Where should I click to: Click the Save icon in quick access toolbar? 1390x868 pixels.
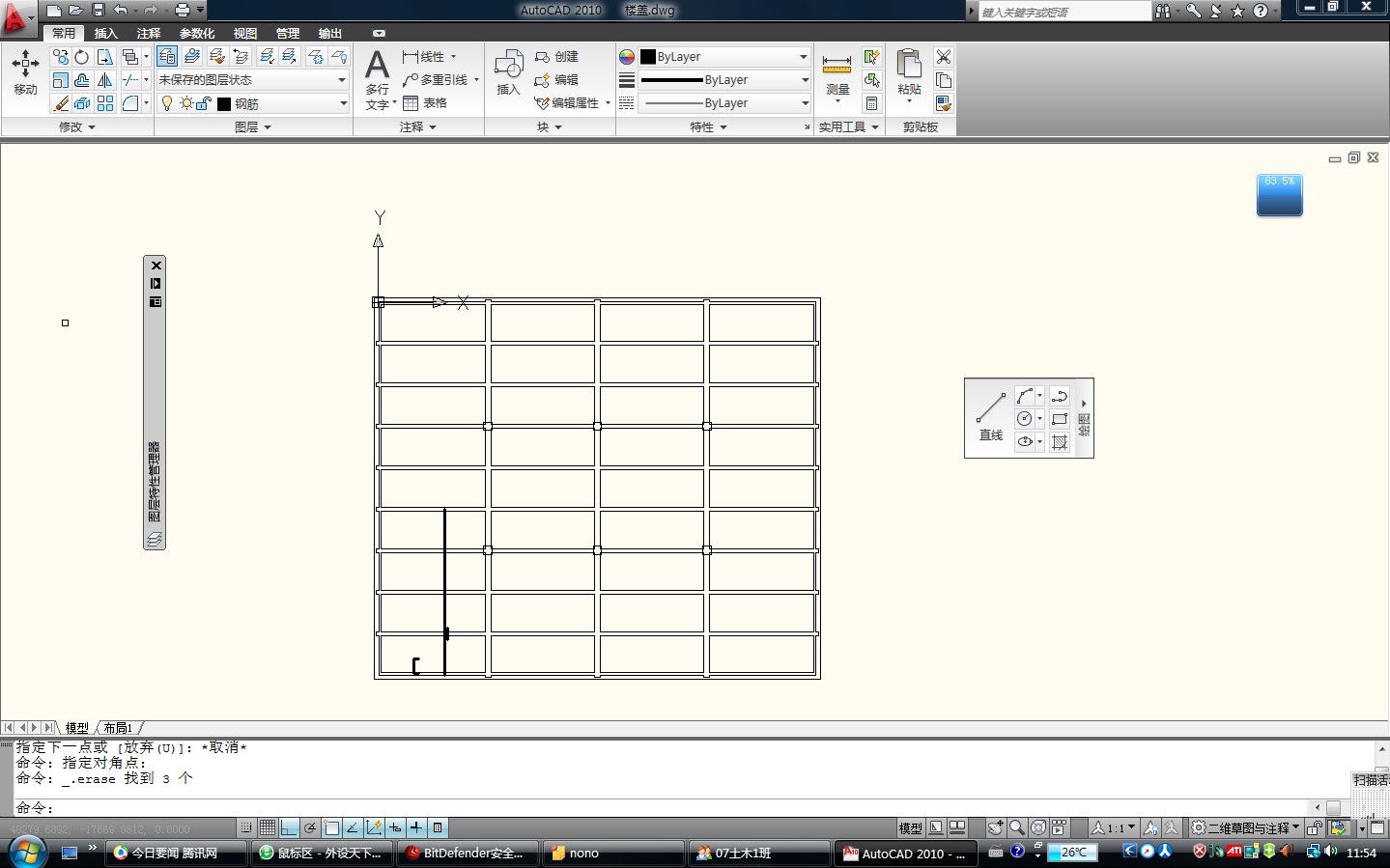pos(98,11)
